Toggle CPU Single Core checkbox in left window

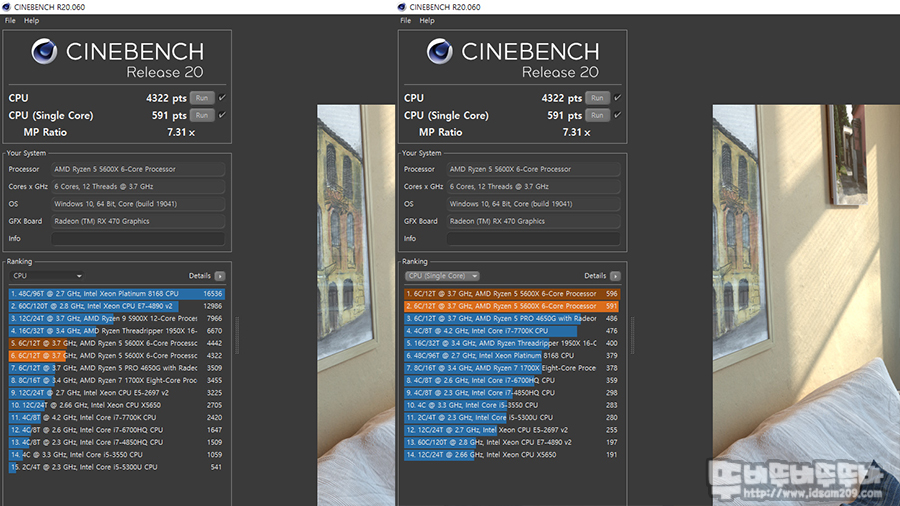click(x=222, y=115)
